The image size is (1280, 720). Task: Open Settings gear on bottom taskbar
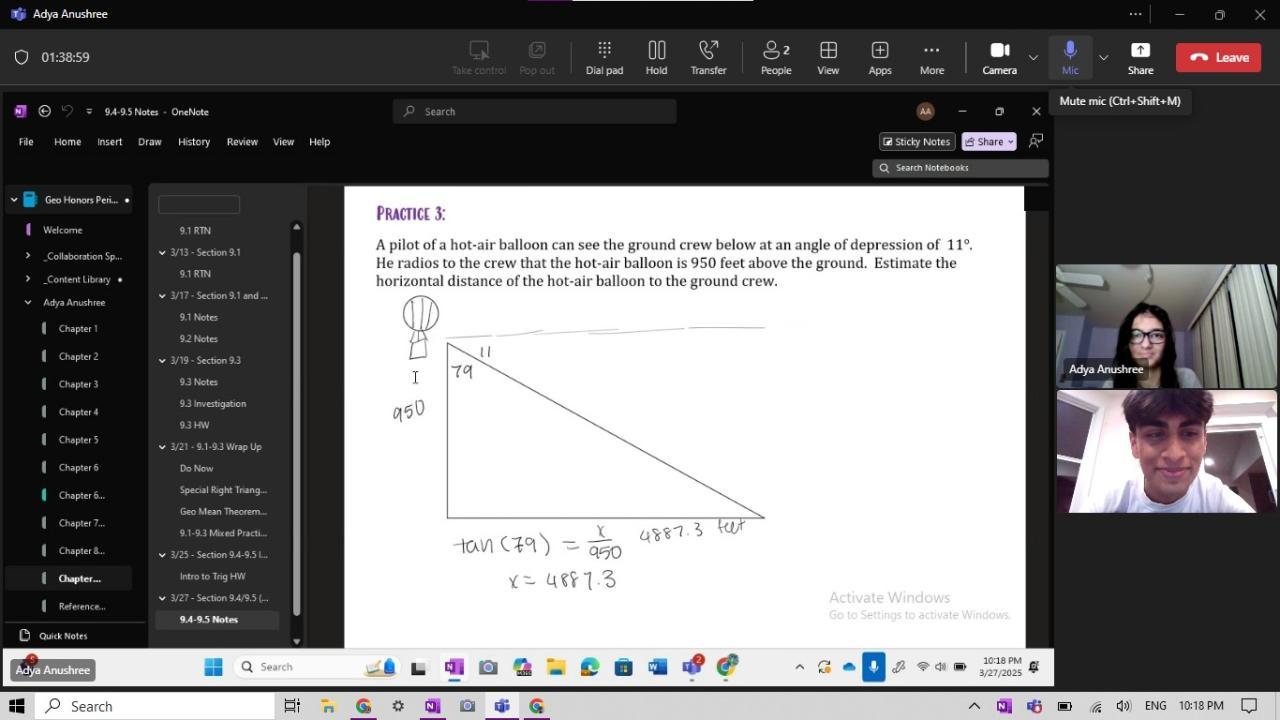(x=398, y=706)
